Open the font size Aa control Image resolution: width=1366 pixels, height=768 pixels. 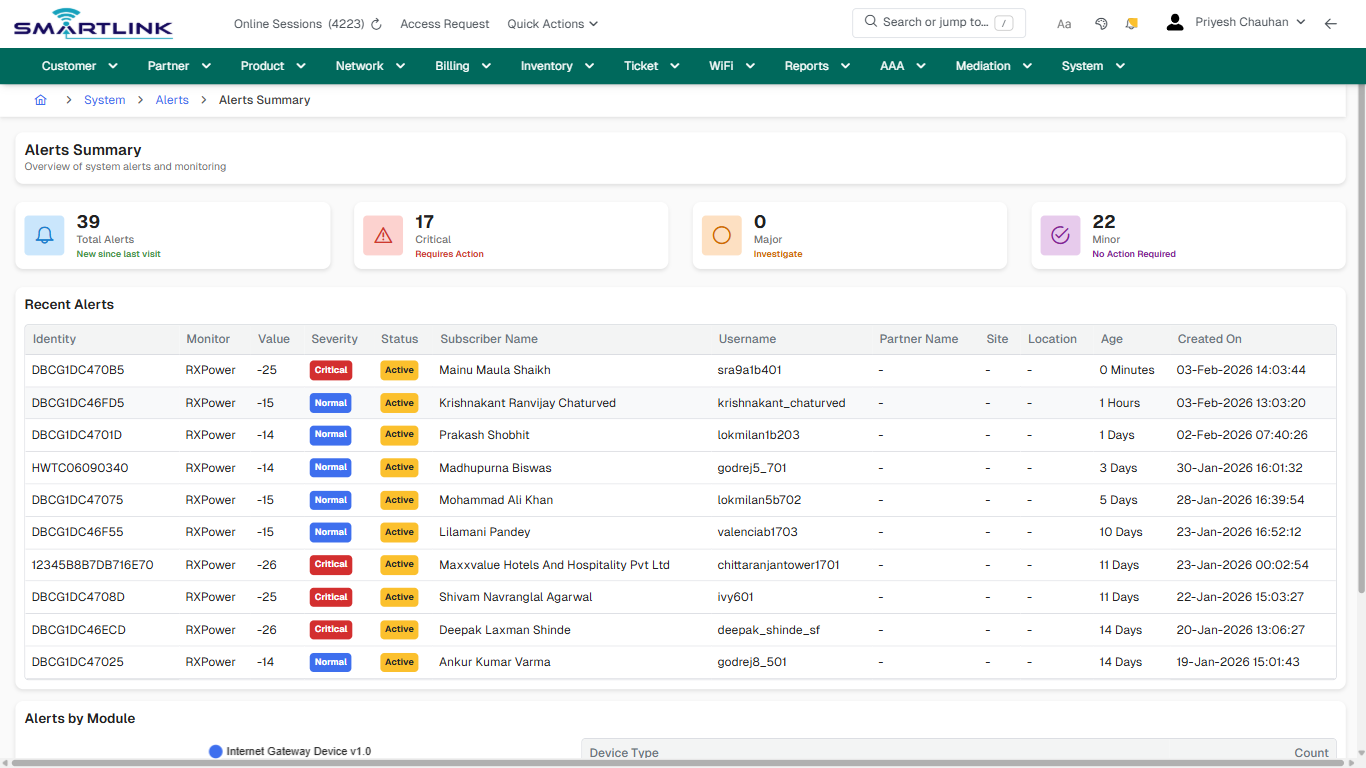pyautogui.click(x=1063, y=23)
